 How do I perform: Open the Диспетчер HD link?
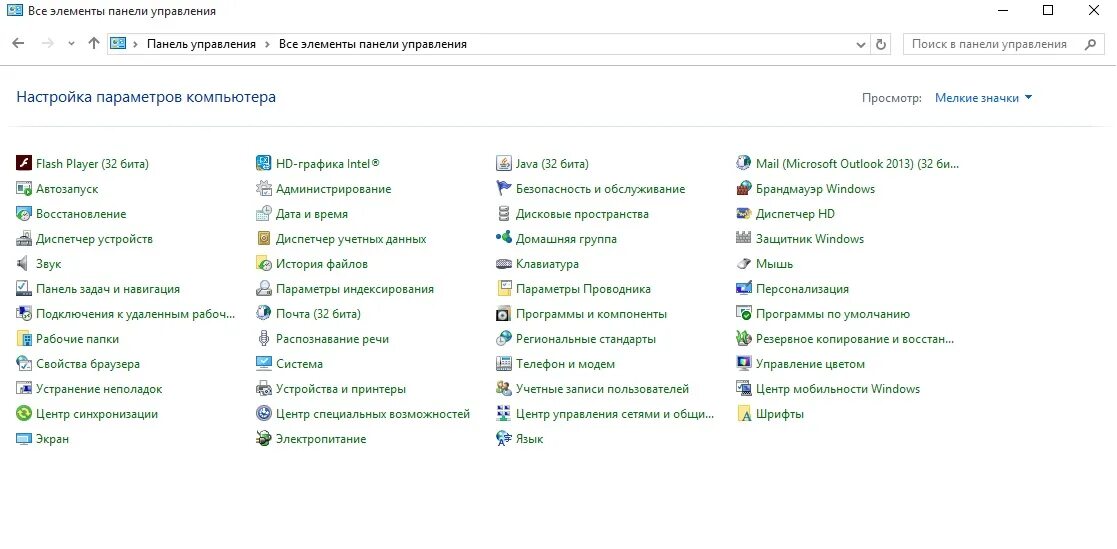[795, 214]
